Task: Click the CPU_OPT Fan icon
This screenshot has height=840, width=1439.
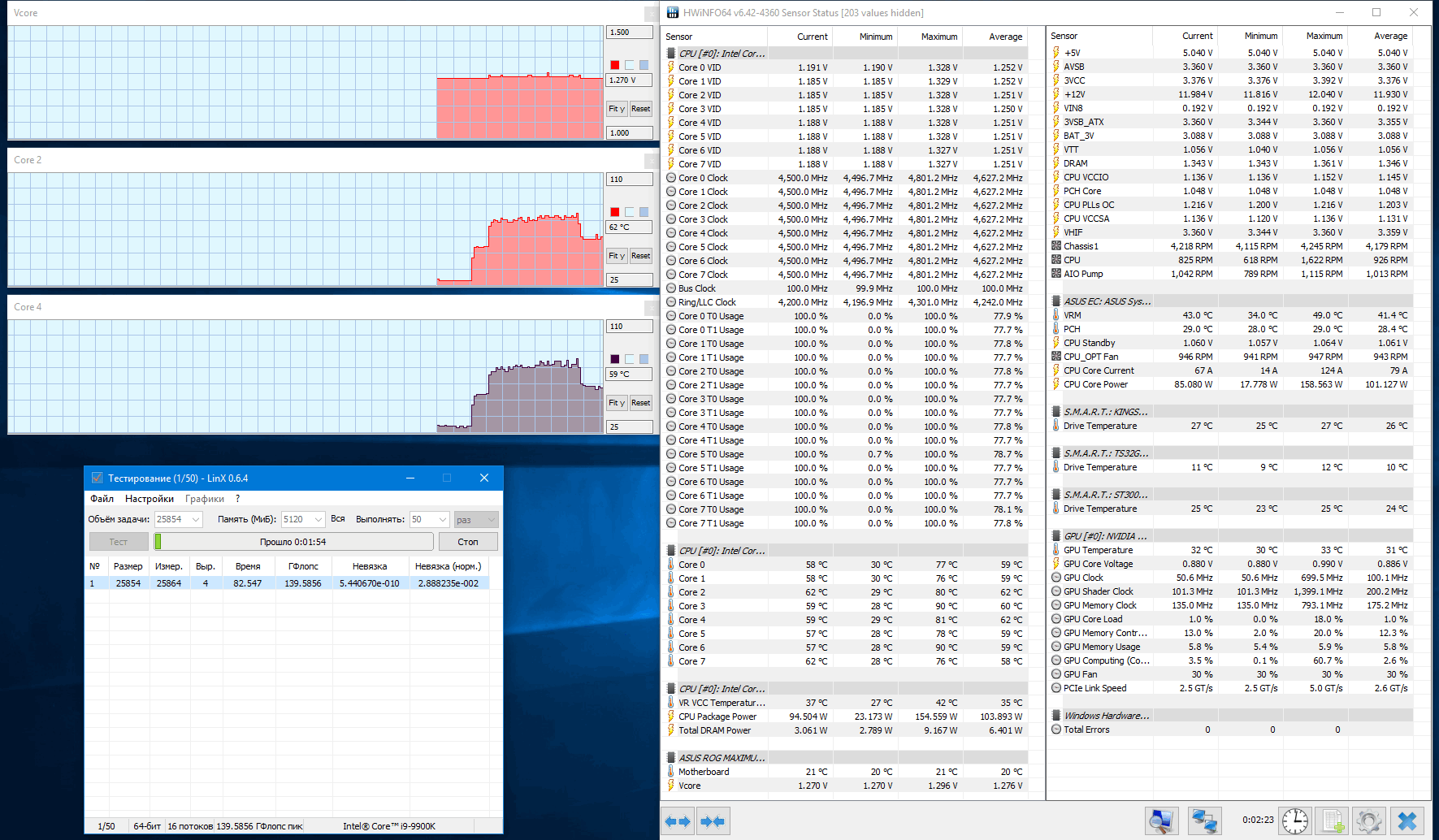Action: 1056,357
